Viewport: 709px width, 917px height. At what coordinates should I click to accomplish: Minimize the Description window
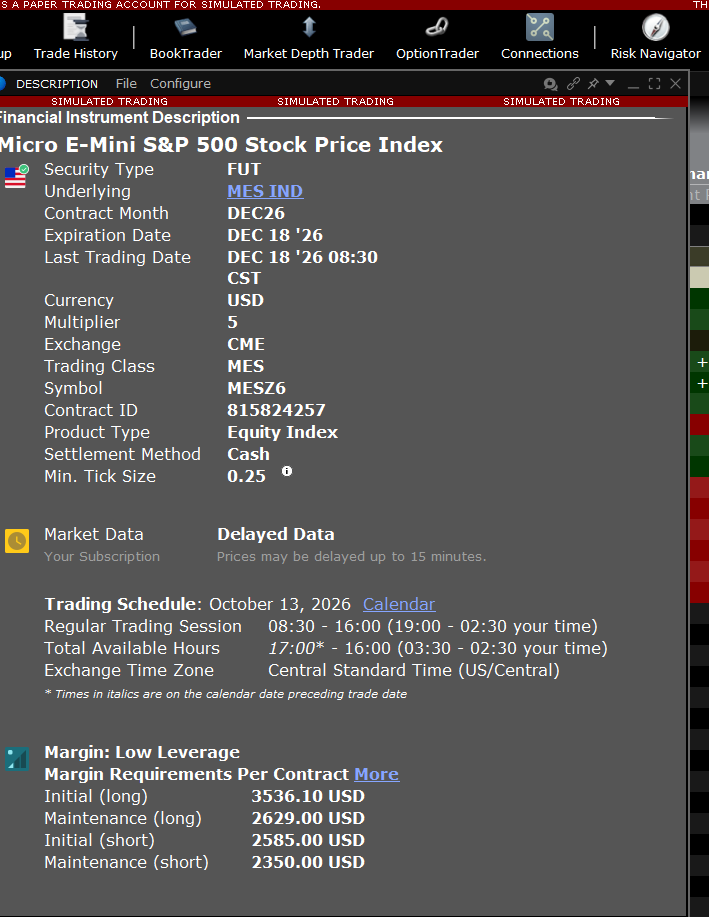(x=633, y=85)
